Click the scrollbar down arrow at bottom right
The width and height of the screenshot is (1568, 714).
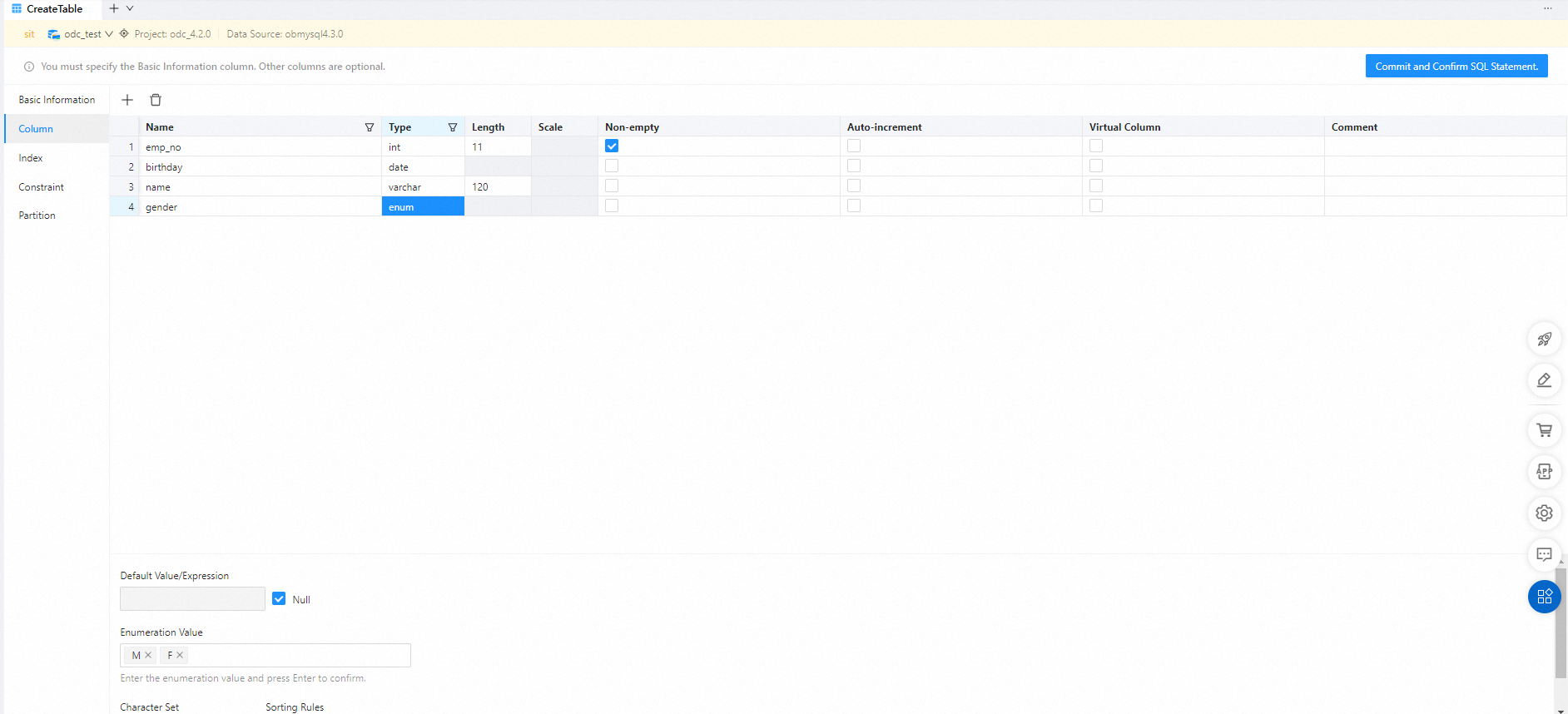1561,711
